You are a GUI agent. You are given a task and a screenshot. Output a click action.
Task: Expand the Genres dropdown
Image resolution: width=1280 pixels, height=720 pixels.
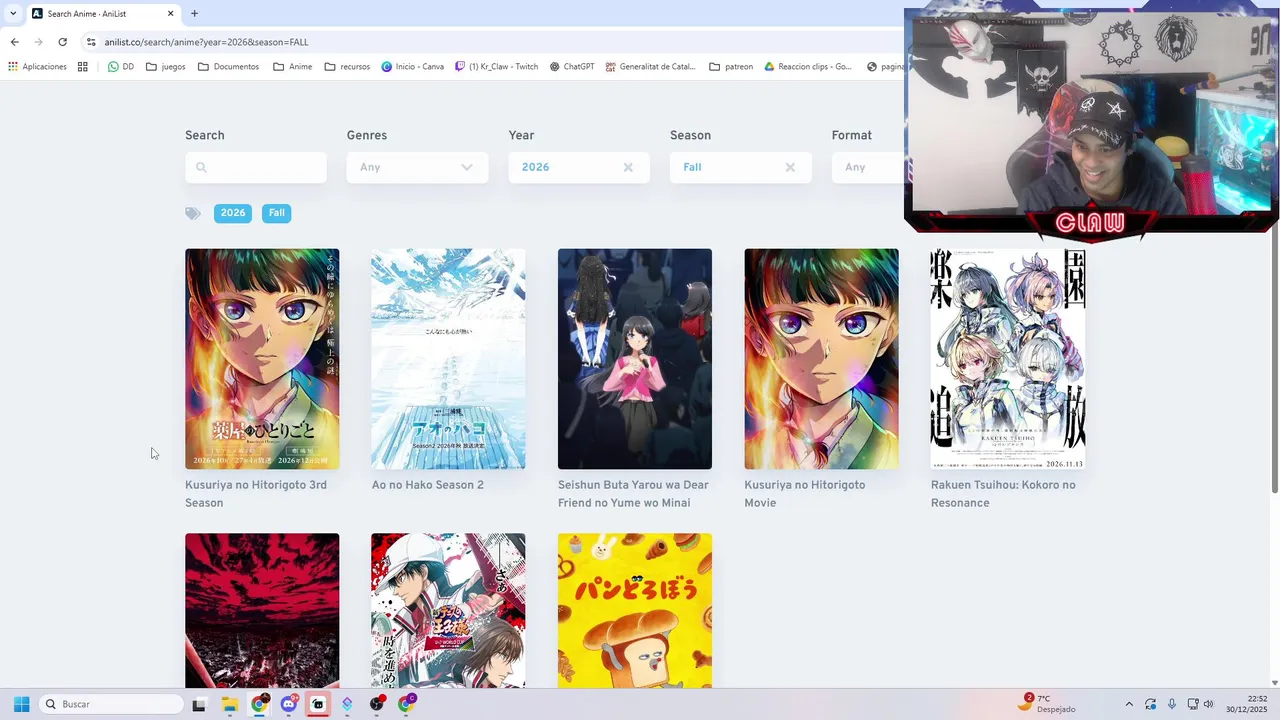[417, 167]
